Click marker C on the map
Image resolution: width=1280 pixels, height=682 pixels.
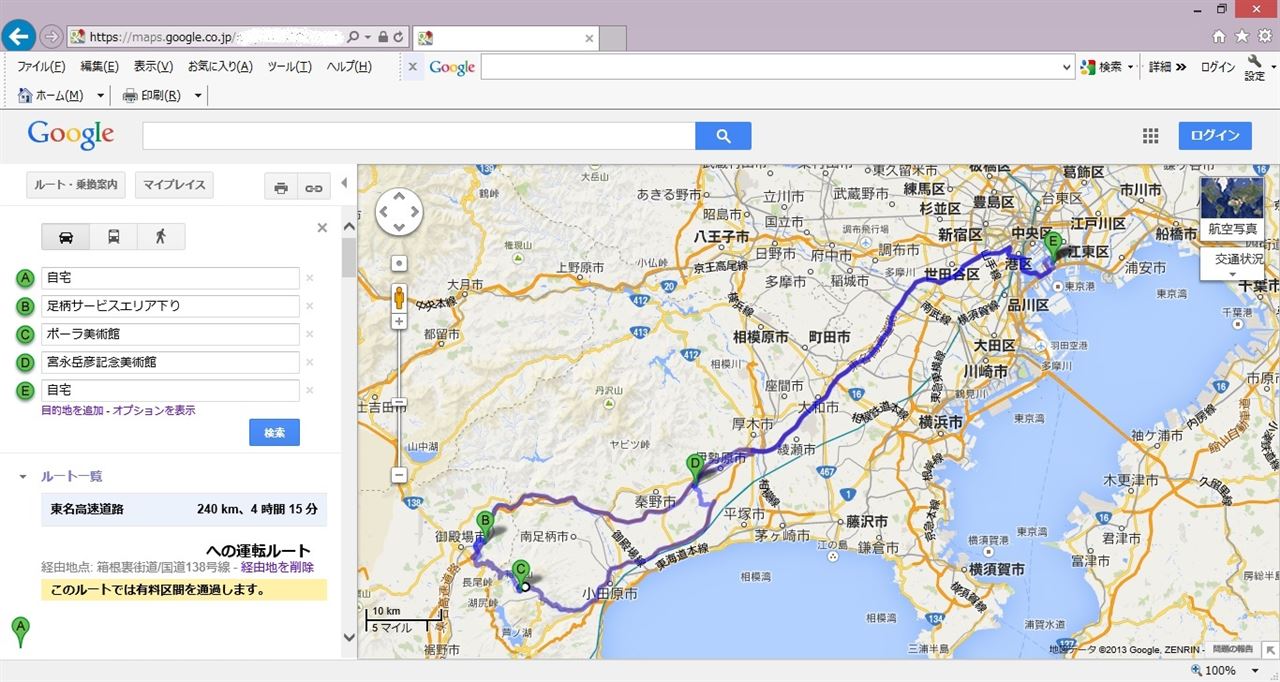coord(520,573)
